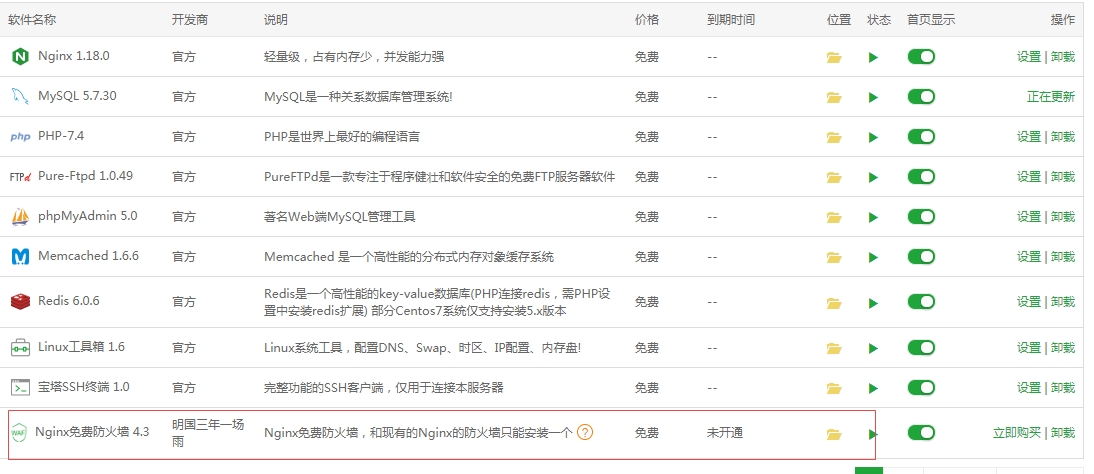Open the PHP-7.4 folder location icon
Viewport: 1094px width, 474px height.
834,138
